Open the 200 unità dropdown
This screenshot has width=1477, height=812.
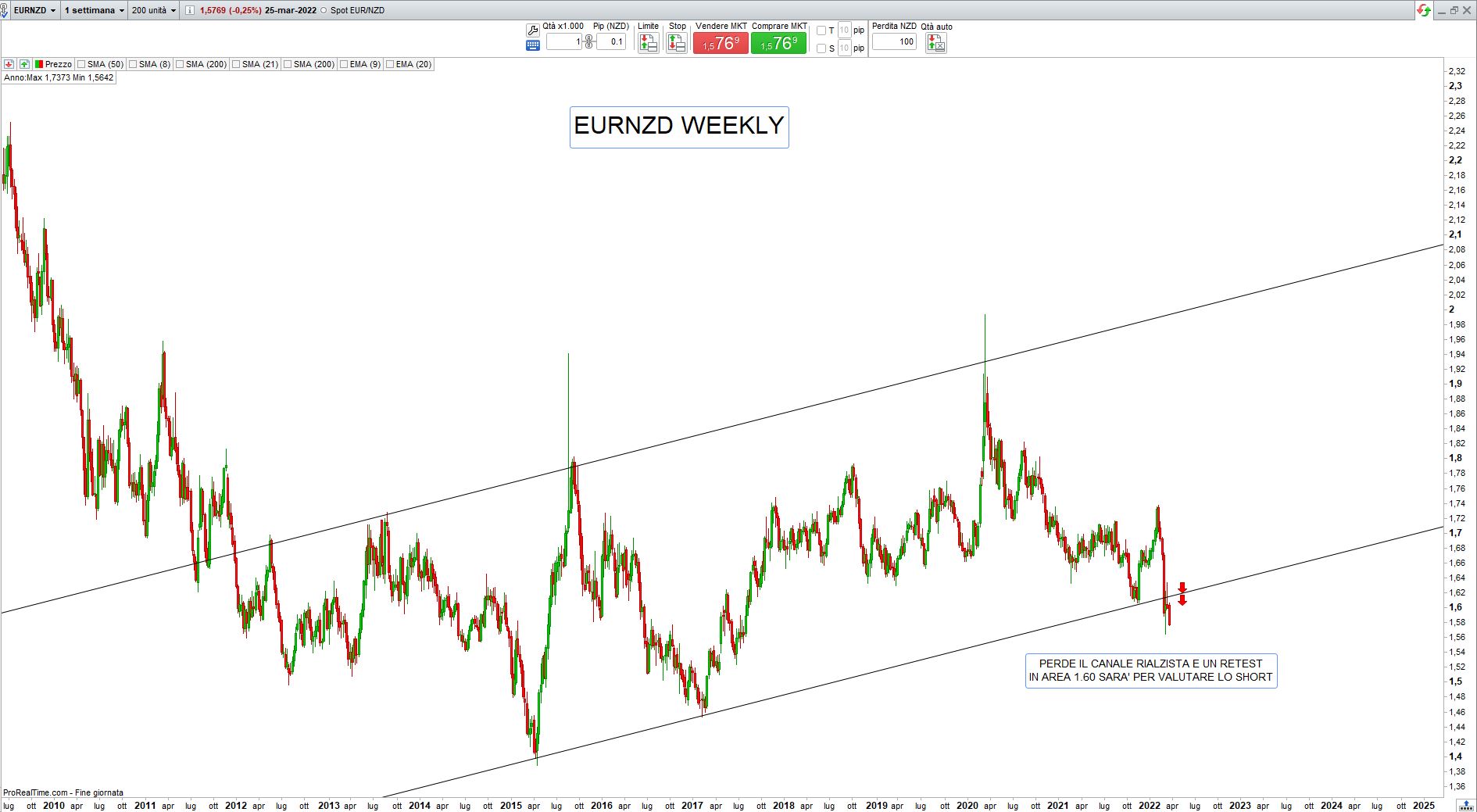(154, 10)
